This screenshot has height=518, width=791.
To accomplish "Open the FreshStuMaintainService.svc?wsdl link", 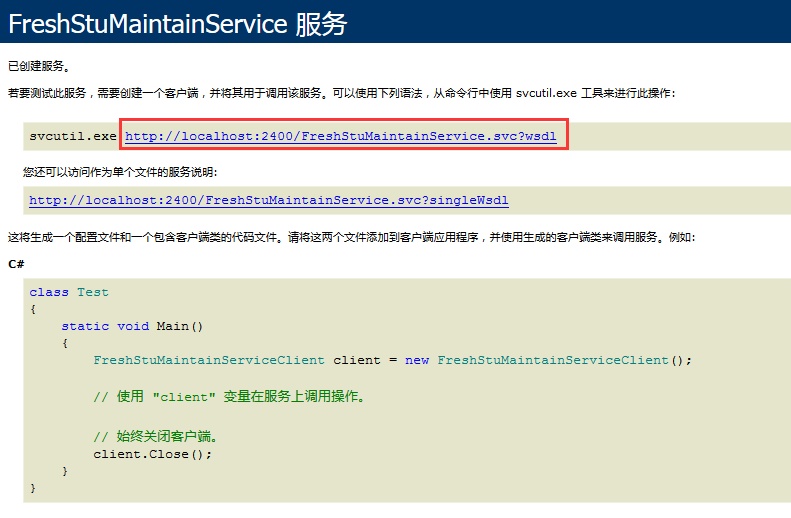I will coord(340,135).
